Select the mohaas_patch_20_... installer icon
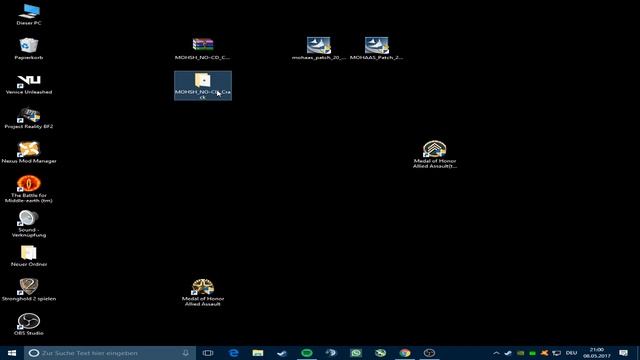 [x=319, y=48]
